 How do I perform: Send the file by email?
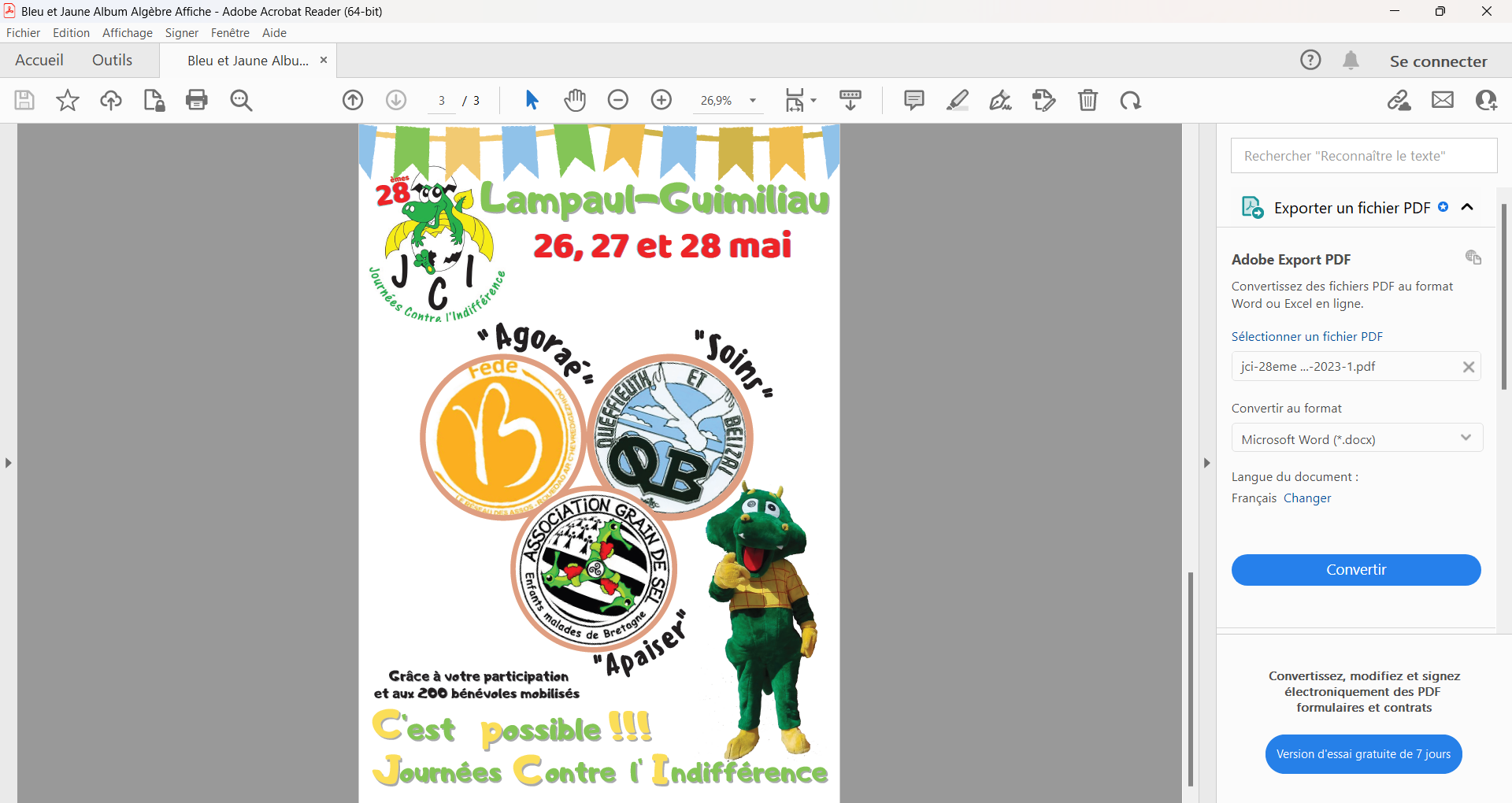coord(1443,100)
